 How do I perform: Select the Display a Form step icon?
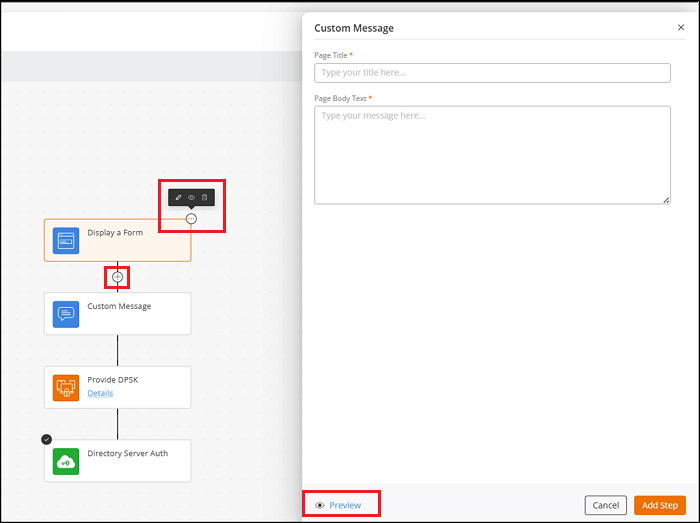66,241
